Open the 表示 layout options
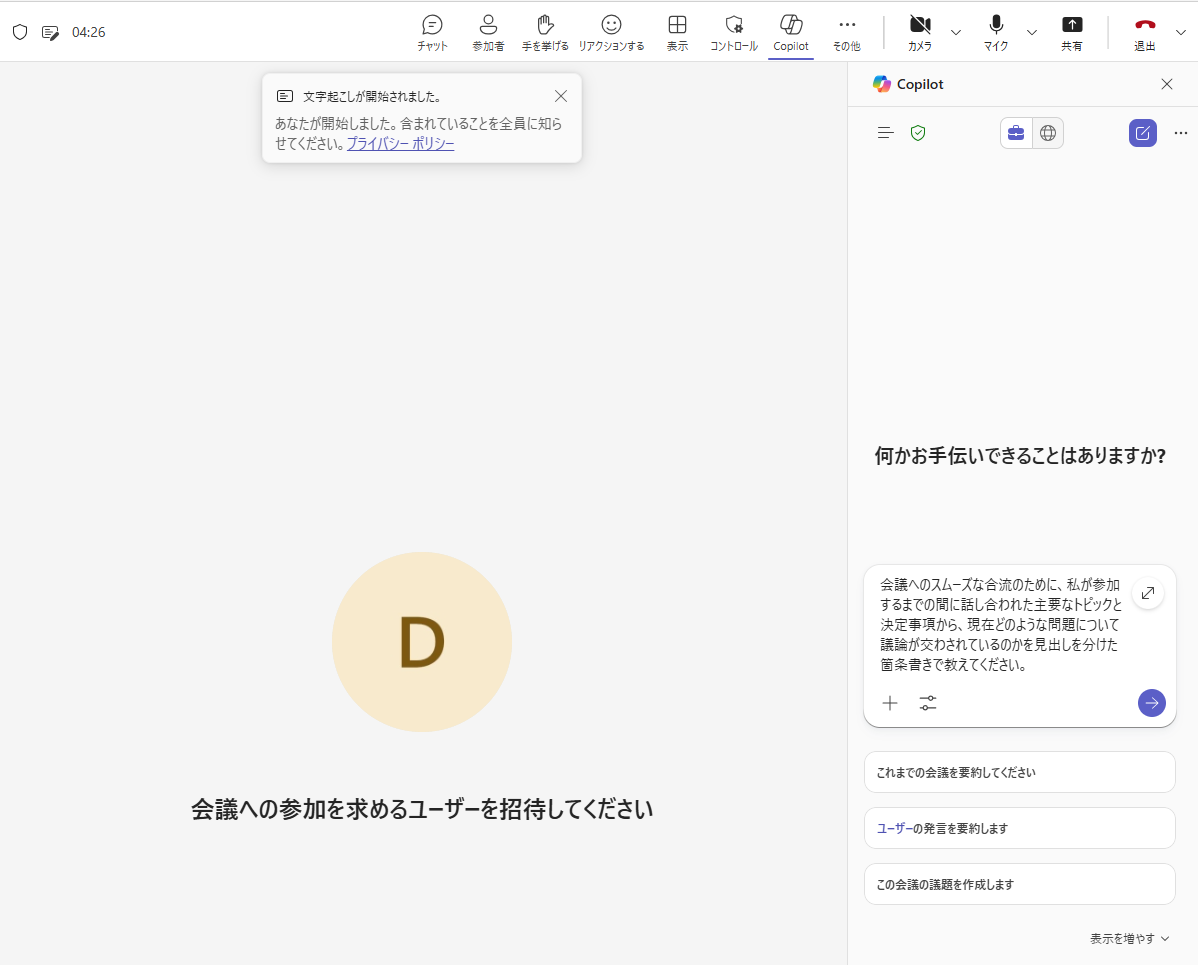1198x965 pixels. click(677, 32)
